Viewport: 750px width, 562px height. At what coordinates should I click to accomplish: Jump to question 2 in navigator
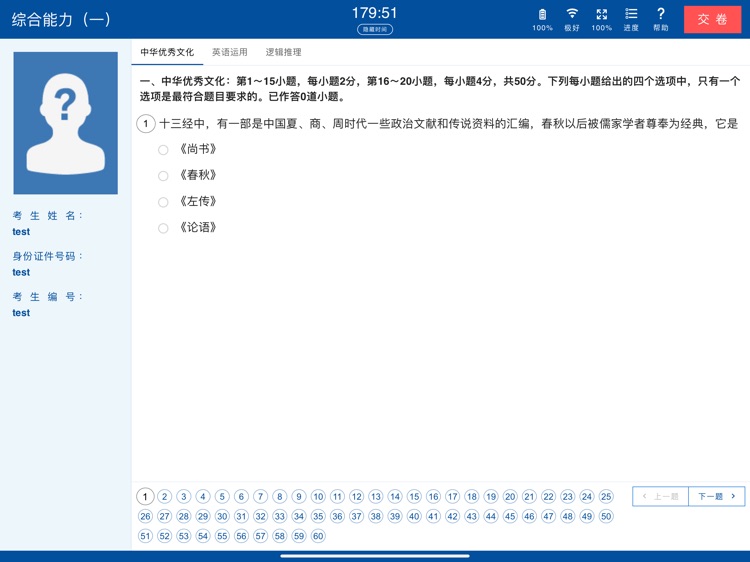165,496
